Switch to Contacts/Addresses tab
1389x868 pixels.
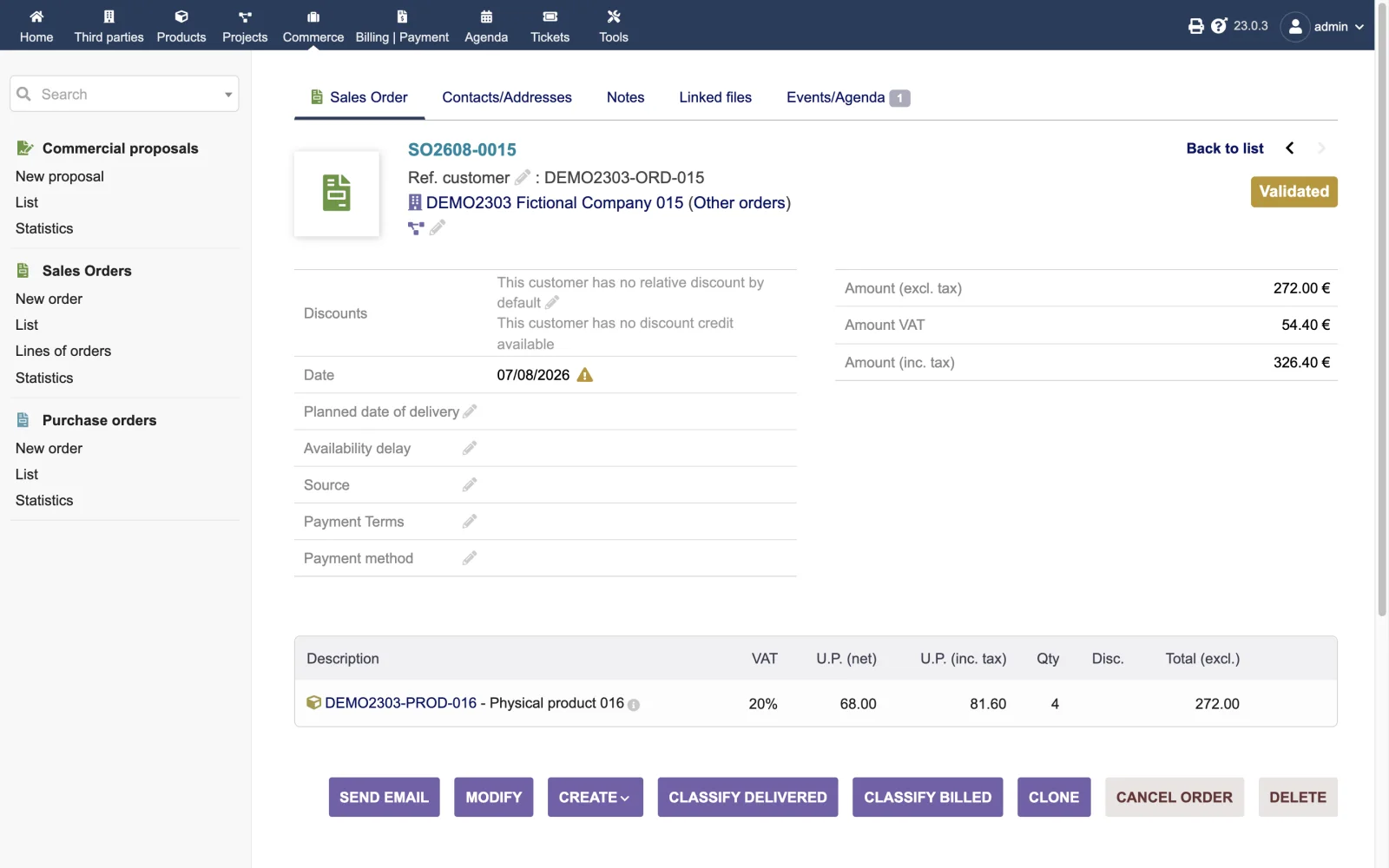507,97
